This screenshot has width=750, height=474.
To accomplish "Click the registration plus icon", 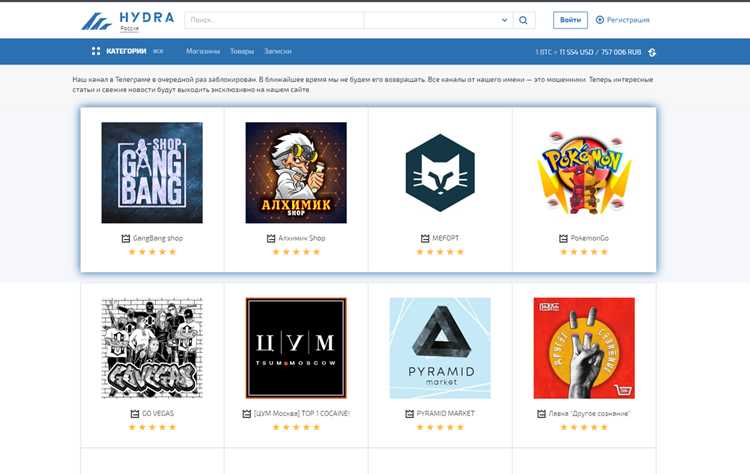I will (x=599, y=20).
